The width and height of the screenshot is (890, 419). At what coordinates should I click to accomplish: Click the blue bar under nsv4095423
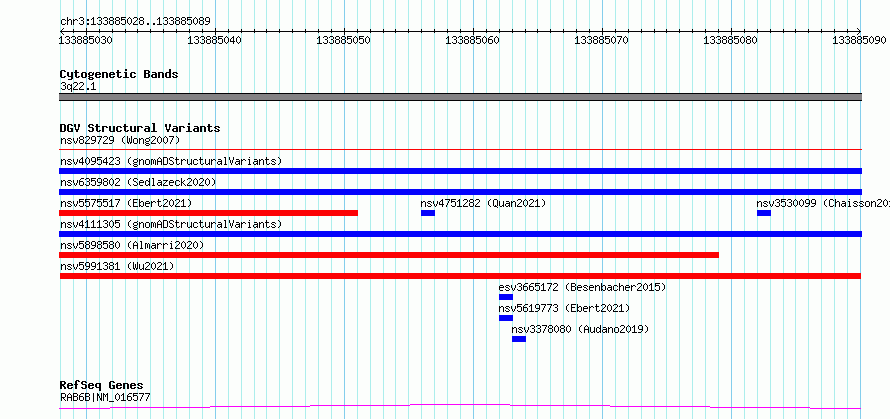460,171
